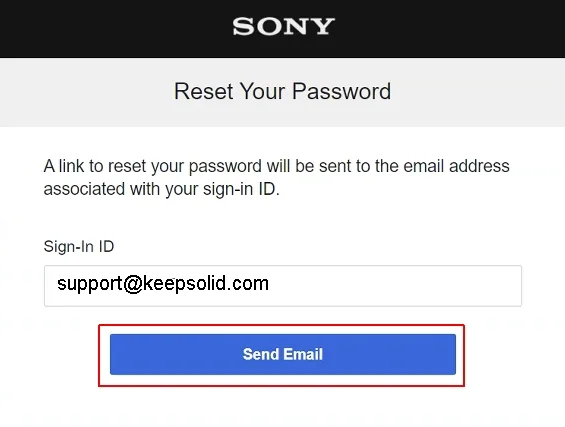Send the password reset email
Viewport: 565px width, 427px height.
click(x=283, y=354)
